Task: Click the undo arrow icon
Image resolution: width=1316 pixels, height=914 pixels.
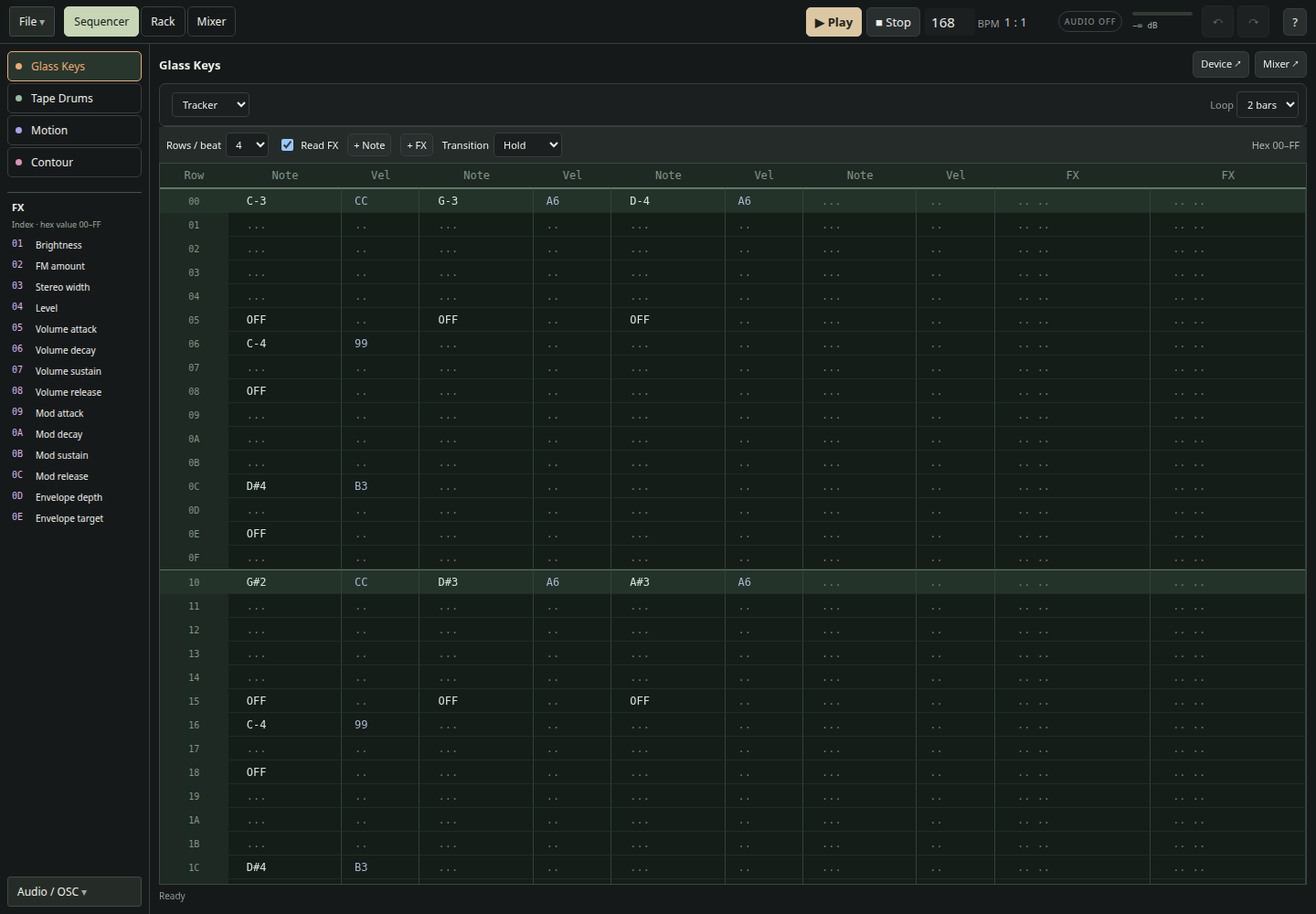Action: point(1217,22)
